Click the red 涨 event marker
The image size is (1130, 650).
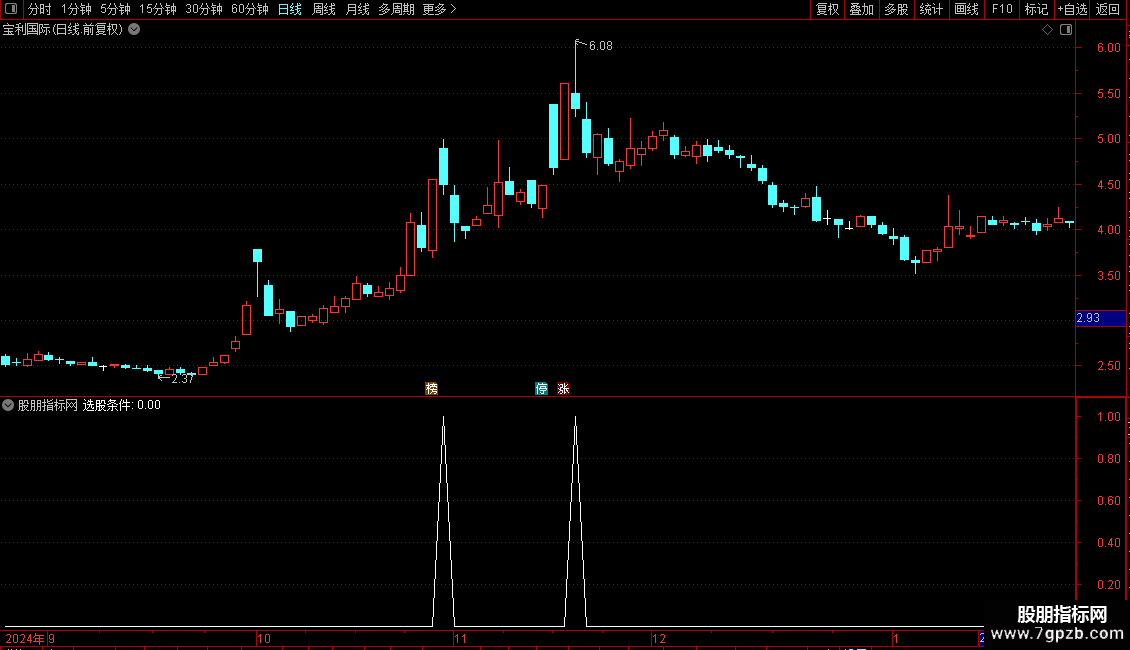pos(564,388)
